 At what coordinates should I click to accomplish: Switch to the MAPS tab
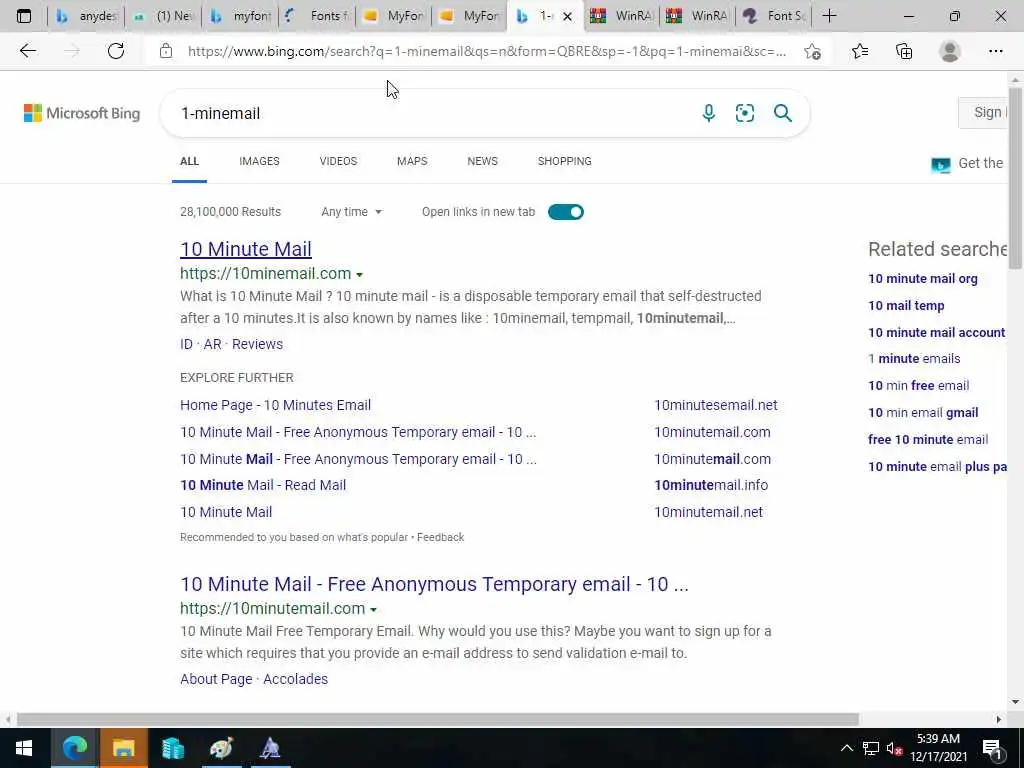point(412,161)
